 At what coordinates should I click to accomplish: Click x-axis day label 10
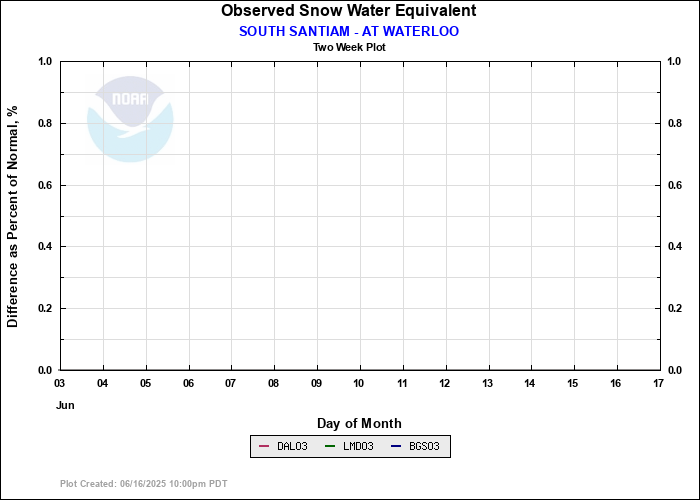(358, 383)
